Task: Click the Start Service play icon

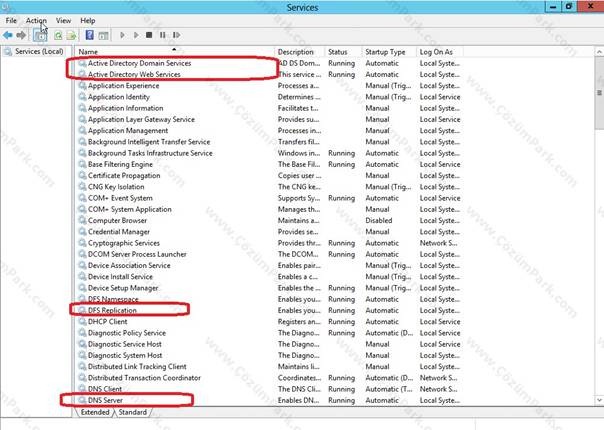Action: click(x=122, y=35)
